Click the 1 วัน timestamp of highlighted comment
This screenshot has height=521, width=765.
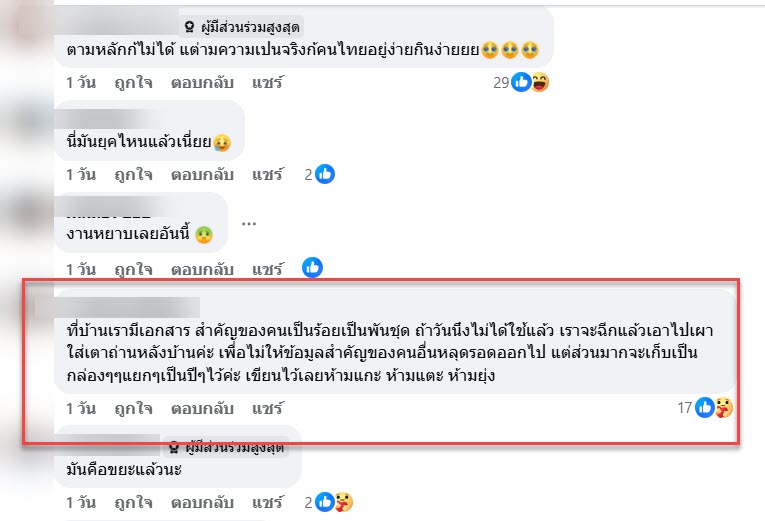coord(81,408)
